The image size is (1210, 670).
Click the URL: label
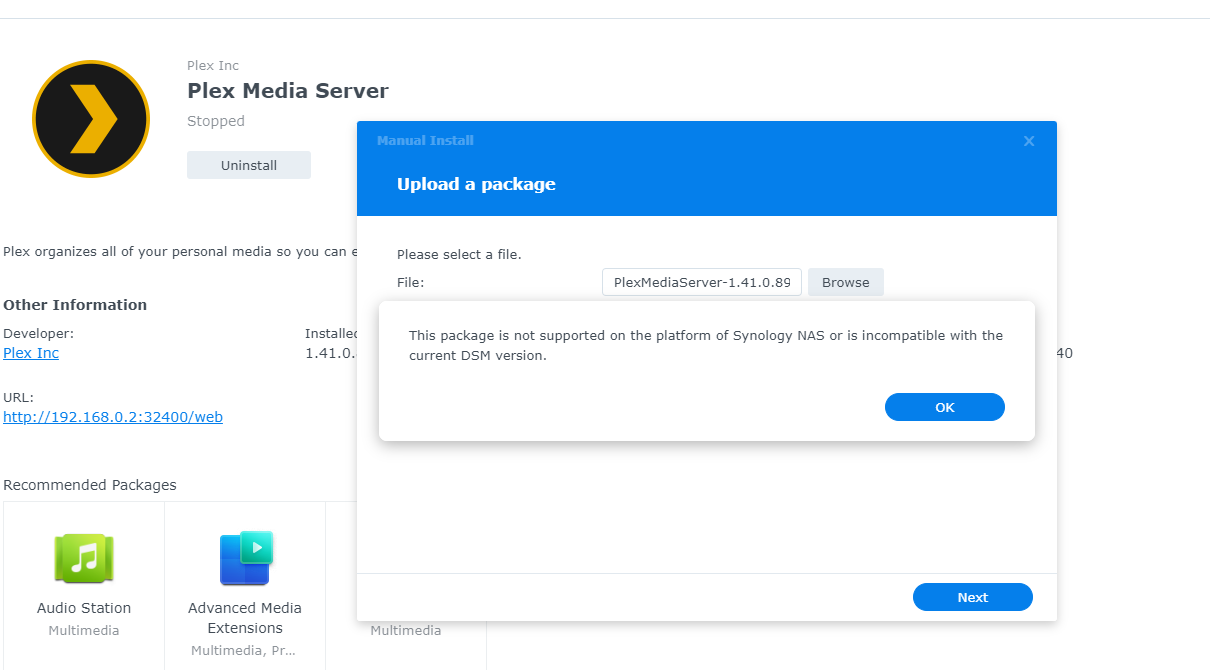pos(18,397)
